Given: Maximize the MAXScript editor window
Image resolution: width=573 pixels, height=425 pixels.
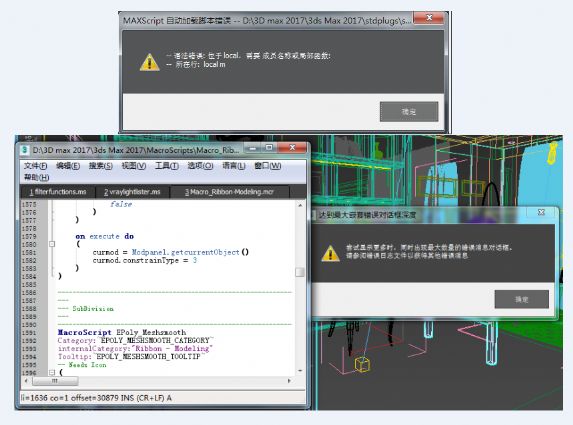Looking at the screenshot, I should click(x=269, y=148).
